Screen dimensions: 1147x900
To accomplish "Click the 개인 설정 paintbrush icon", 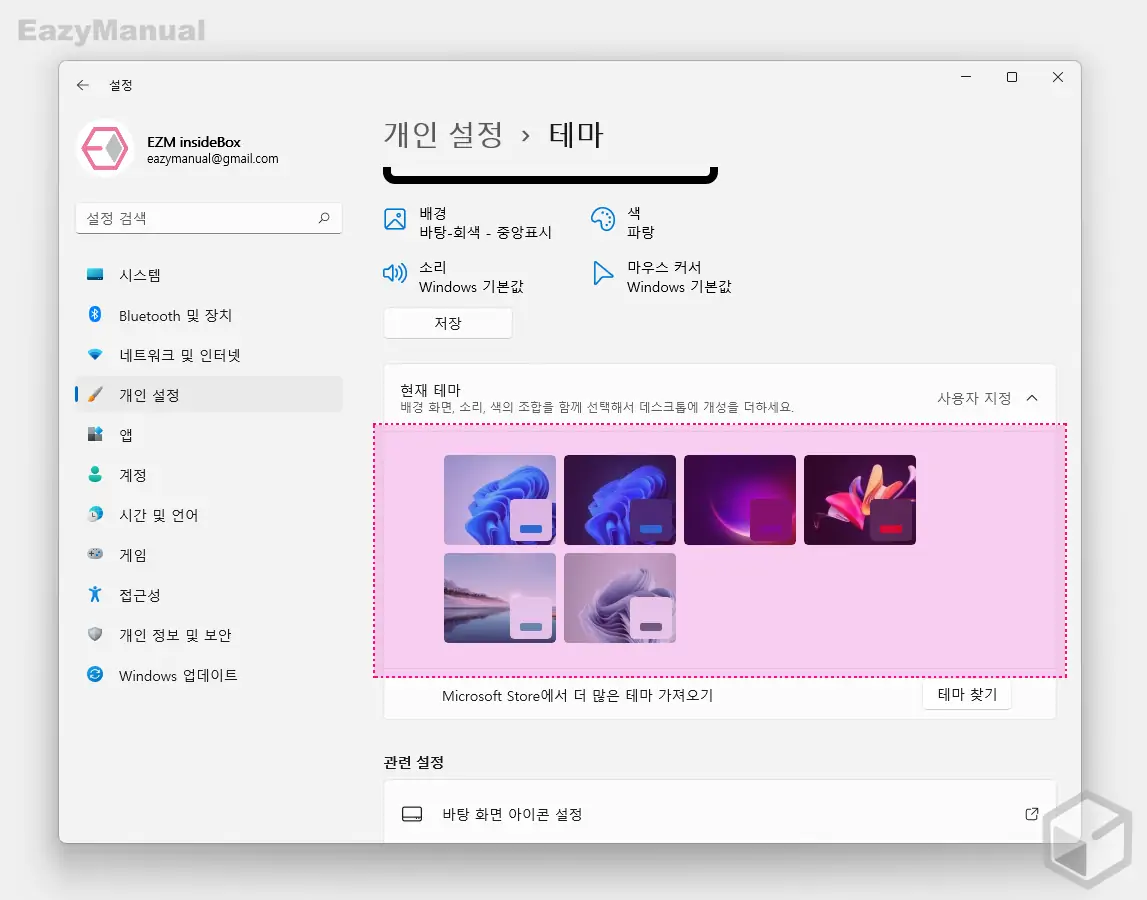I will tap(95, 395).
